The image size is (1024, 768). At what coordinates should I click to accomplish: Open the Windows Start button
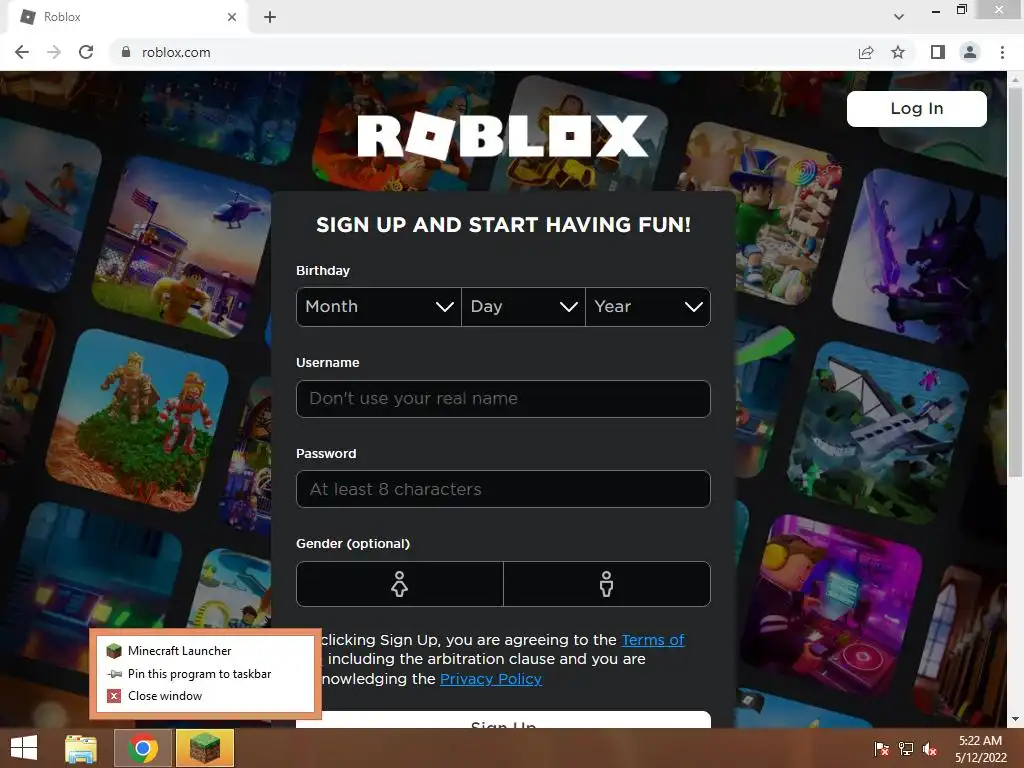point(24,748)
